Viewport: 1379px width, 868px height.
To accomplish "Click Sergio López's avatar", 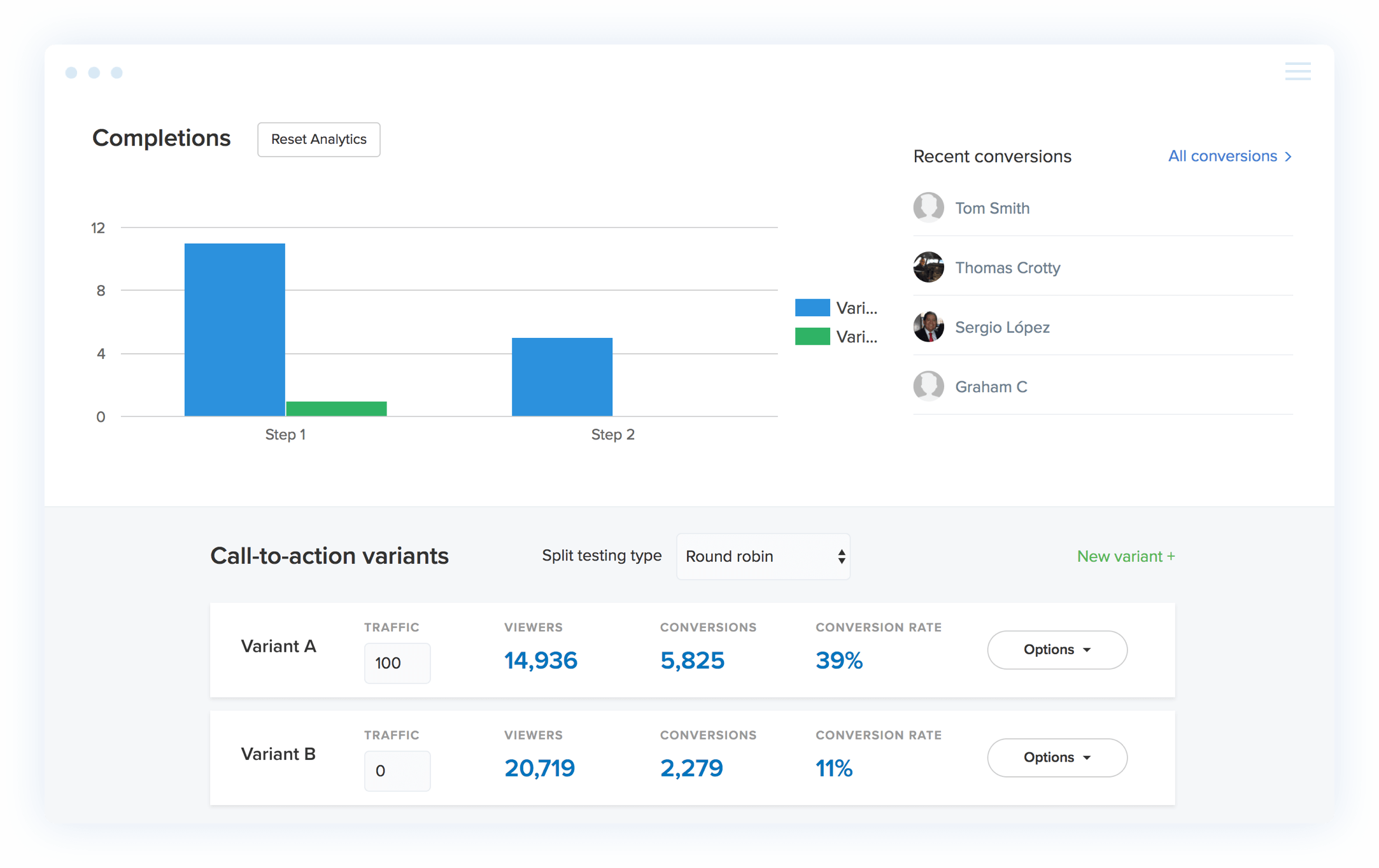I will click(929, 327).
